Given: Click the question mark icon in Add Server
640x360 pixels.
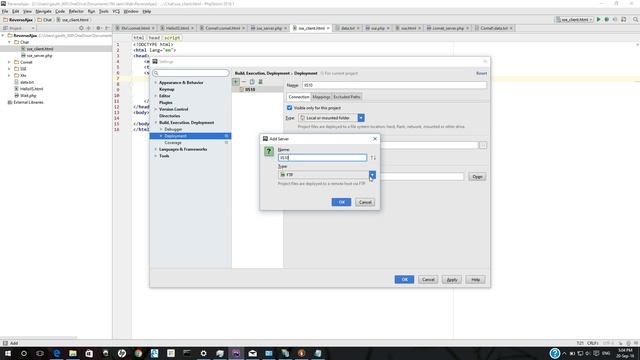Looking at the screenshot, I should [x=269, y=151].
